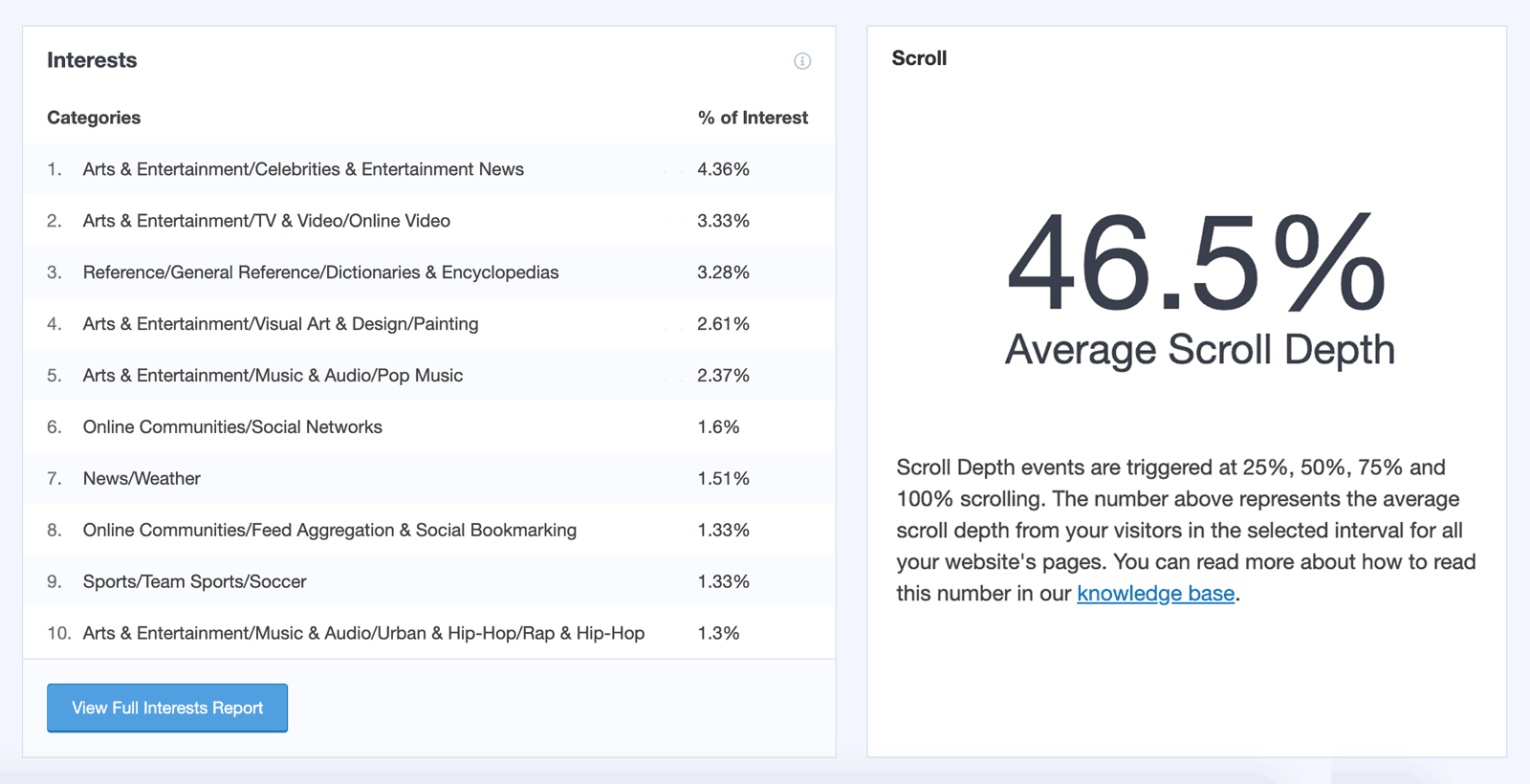Viewport: 1530px width, 784px height.
Task: Click the News/Weather category
Action: tap(142, 478)
